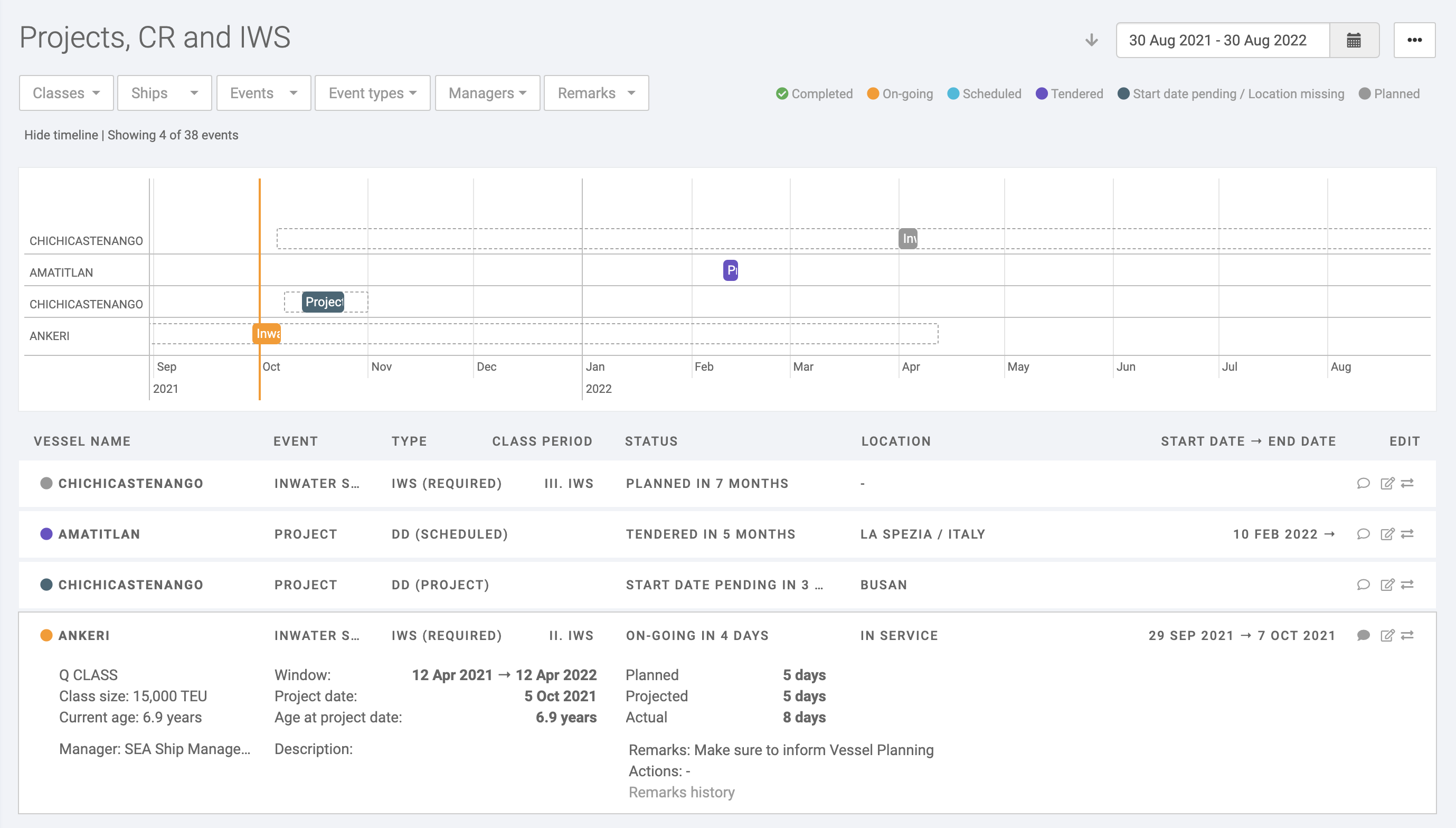Click swap arrows icon for Ankeri row
1456x828 pixels.
pos(1407,635)
